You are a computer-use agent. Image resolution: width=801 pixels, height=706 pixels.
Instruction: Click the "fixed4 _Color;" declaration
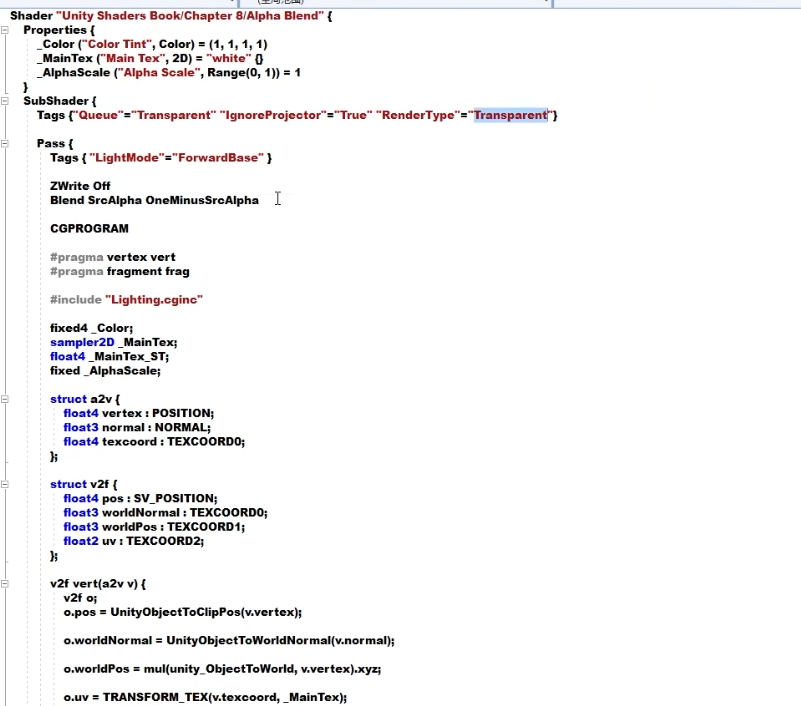tap(91, 328)
